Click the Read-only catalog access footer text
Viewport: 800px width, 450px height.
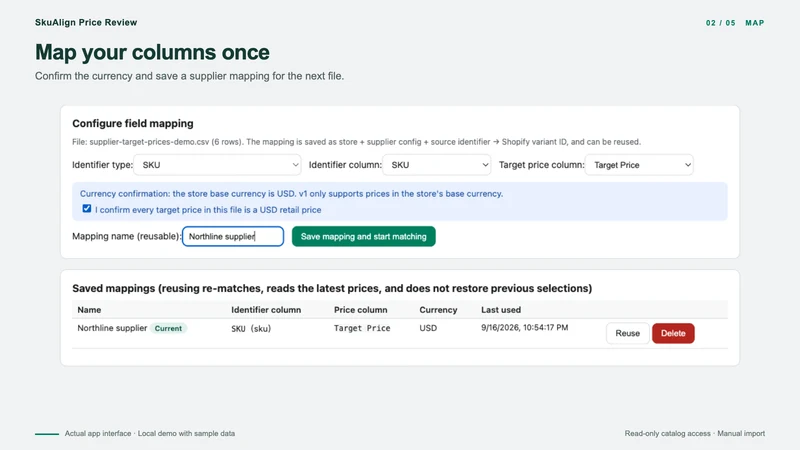pyautogui.click(x=695, y=434)
